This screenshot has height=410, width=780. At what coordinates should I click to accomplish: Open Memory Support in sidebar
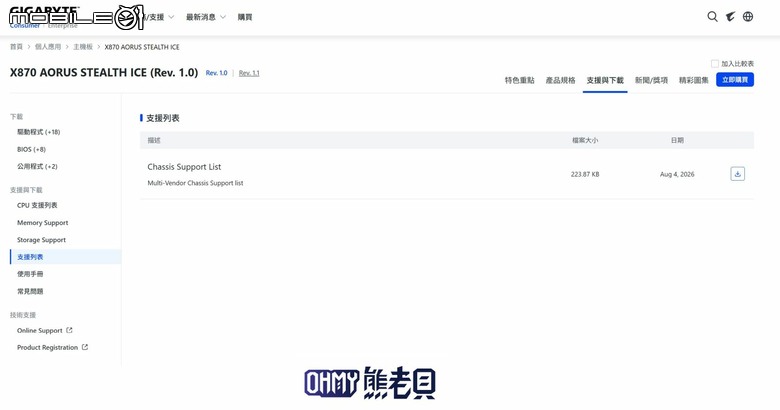[x=42, y=222]
